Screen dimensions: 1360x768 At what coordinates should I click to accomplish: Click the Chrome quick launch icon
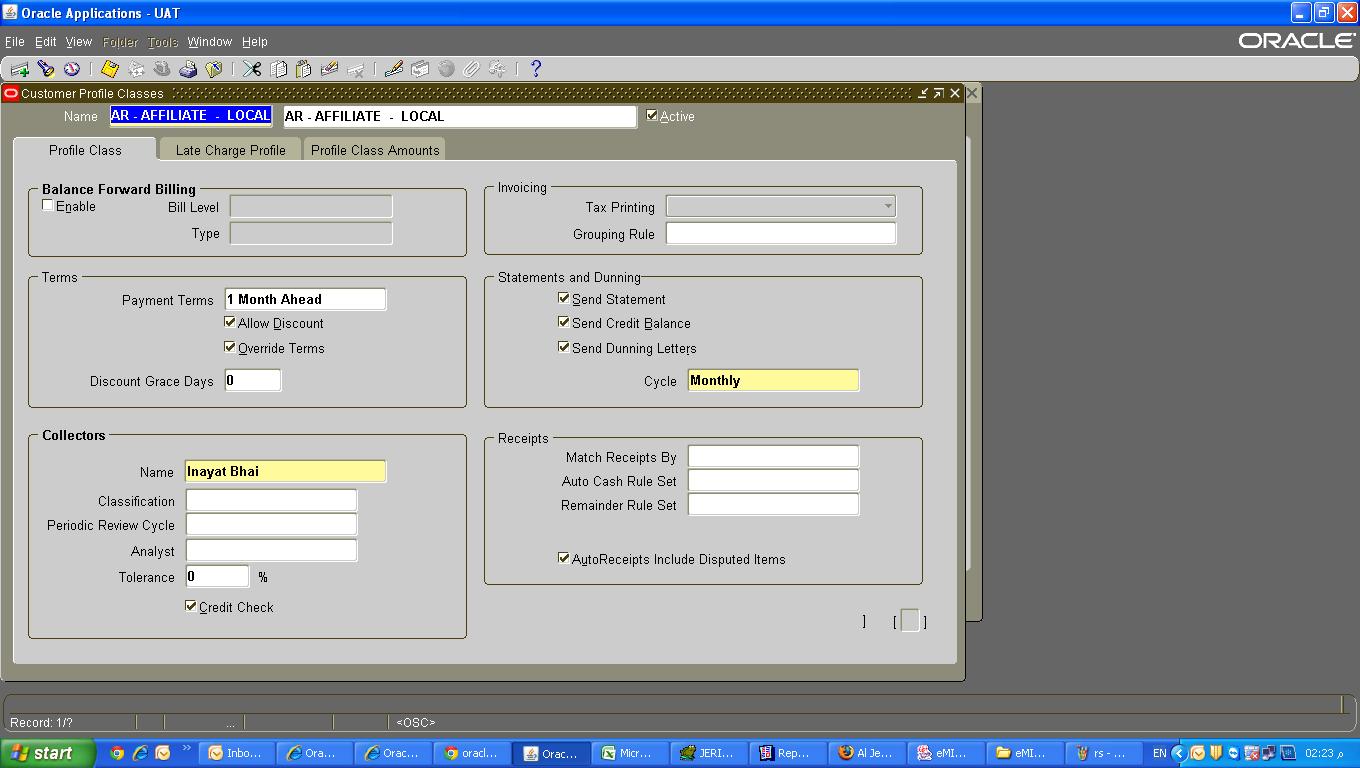point(117,753)
